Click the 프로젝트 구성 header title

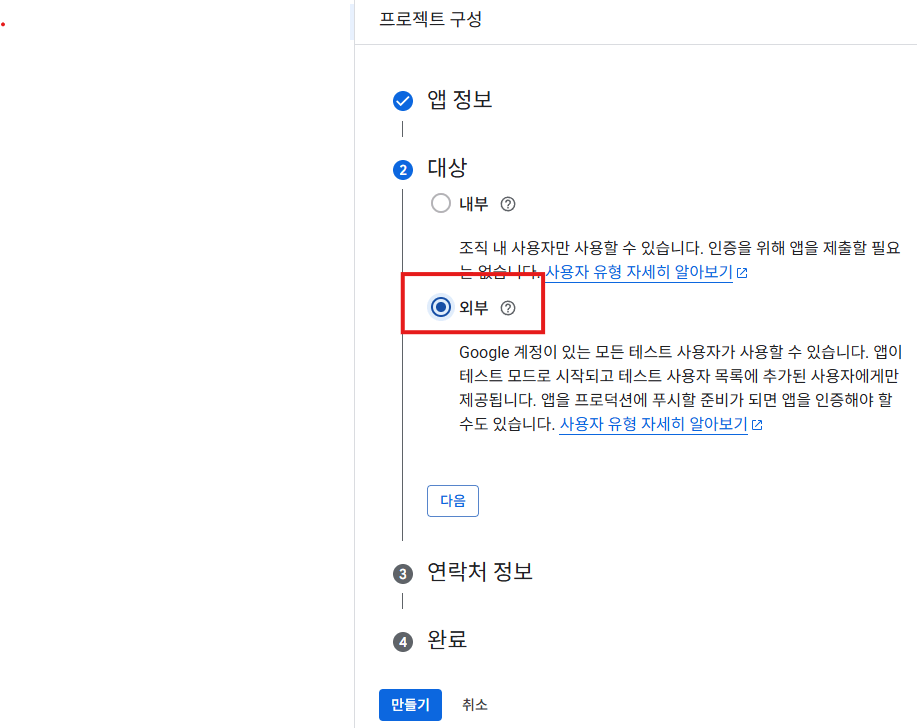430,19
